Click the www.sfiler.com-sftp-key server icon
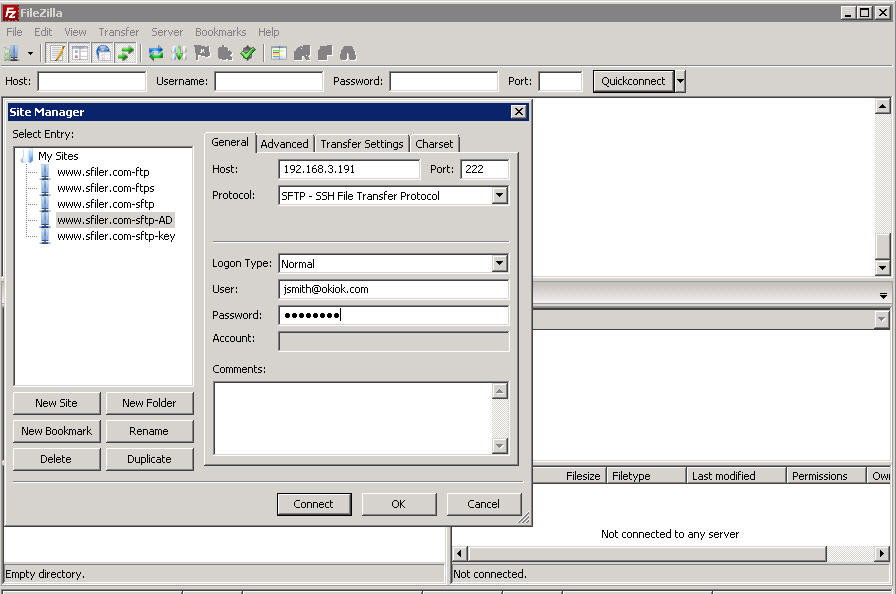The height and width of the screenshot is (594, 896). (x=45, y=236)
